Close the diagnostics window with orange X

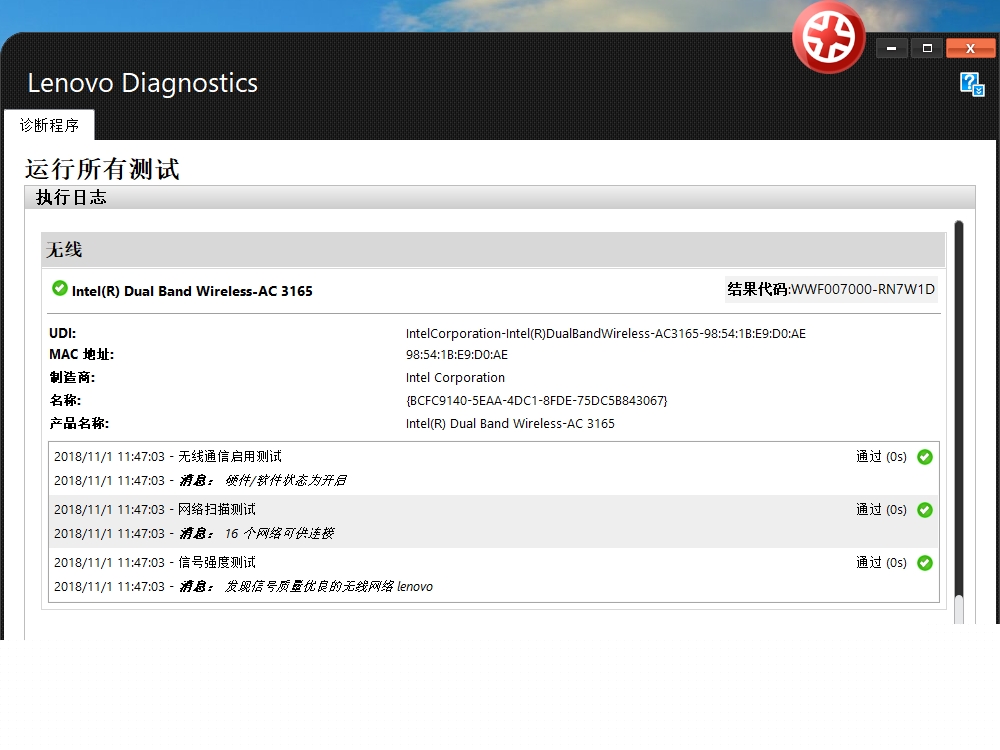970,48
